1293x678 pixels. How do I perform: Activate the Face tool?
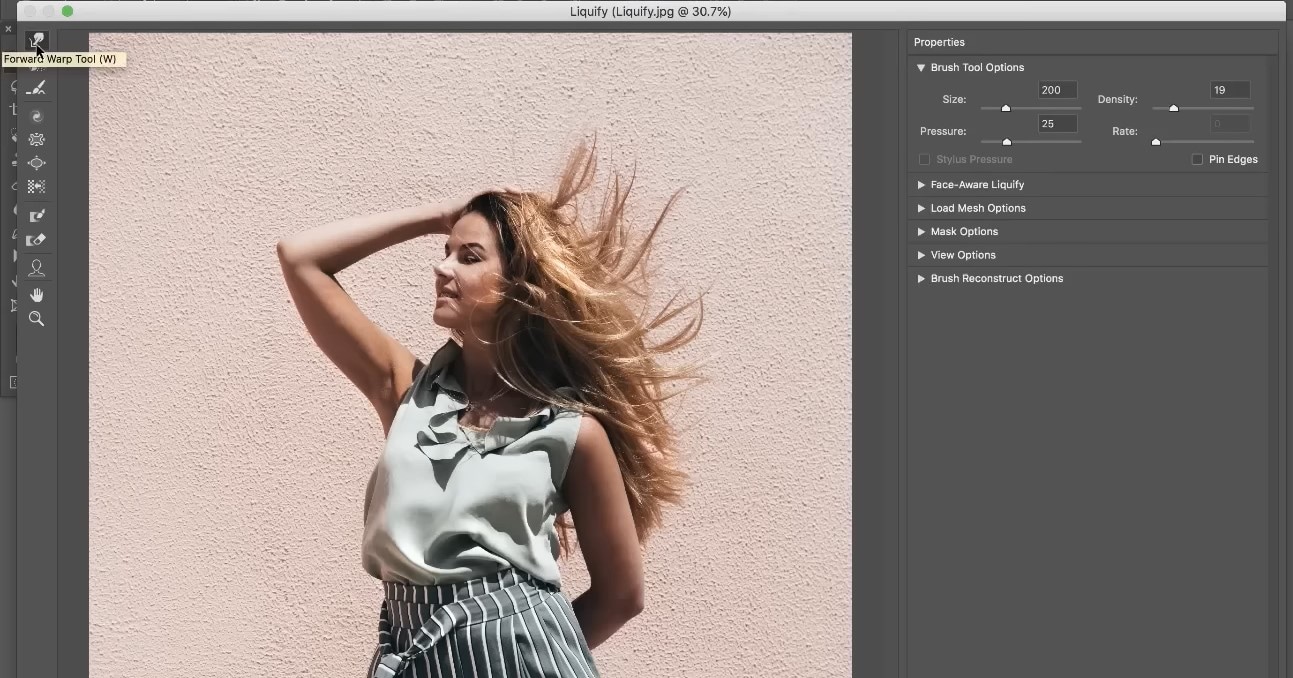point(36,268)
